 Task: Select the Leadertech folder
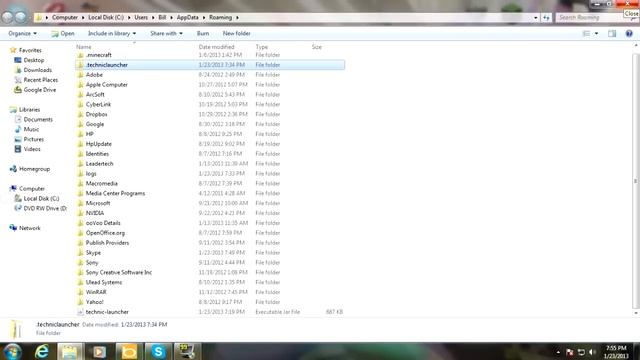[99, 164]
